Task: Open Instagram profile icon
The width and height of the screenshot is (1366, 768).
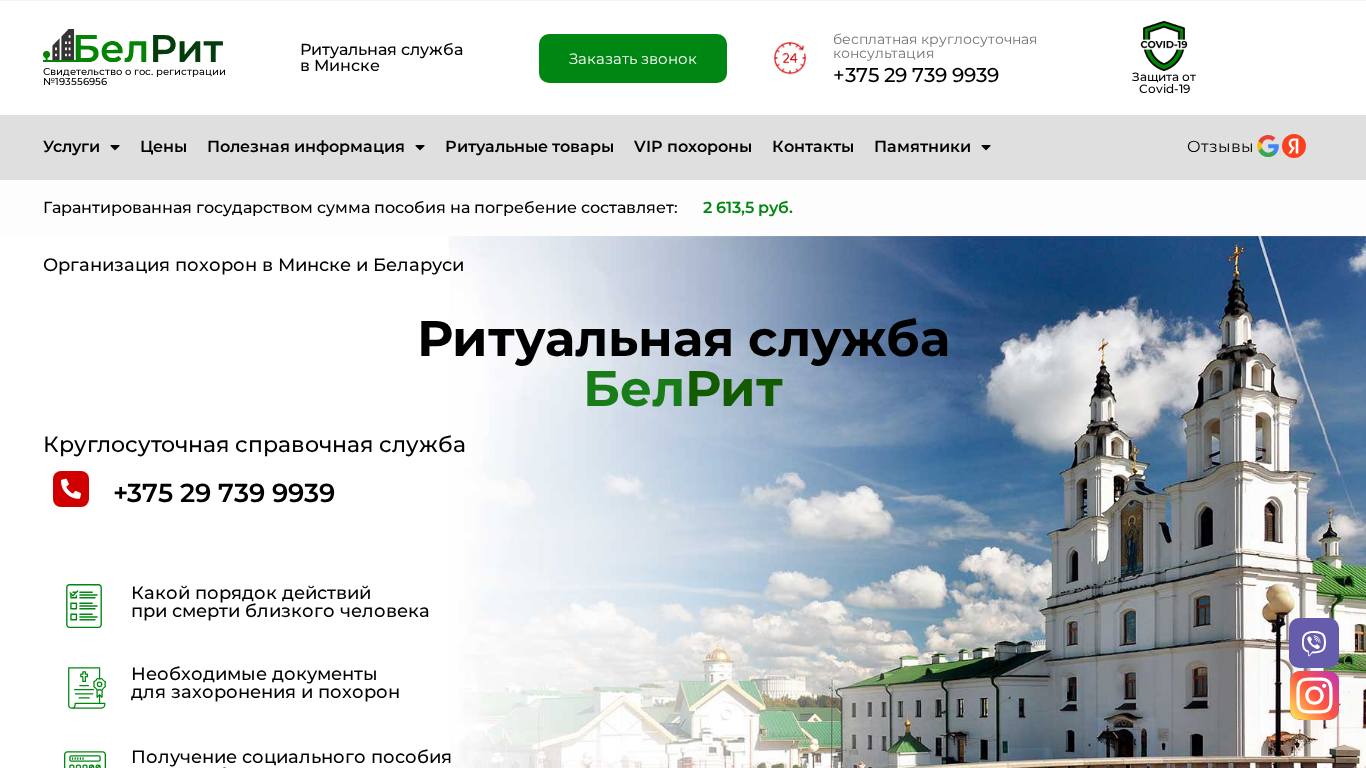Action: (x=1314, y=695)
